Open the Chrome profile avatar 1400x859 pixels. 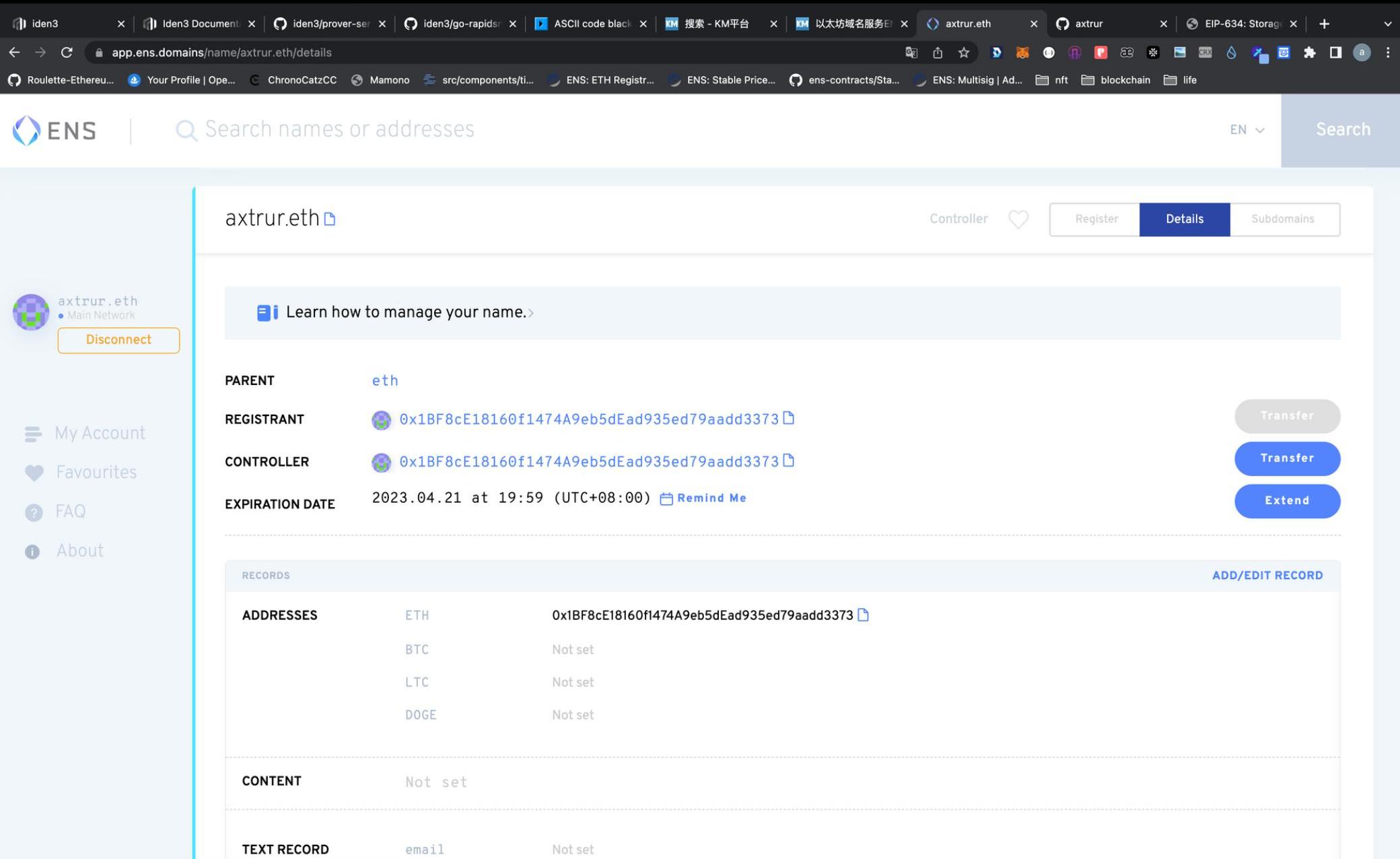[1362, 53]
